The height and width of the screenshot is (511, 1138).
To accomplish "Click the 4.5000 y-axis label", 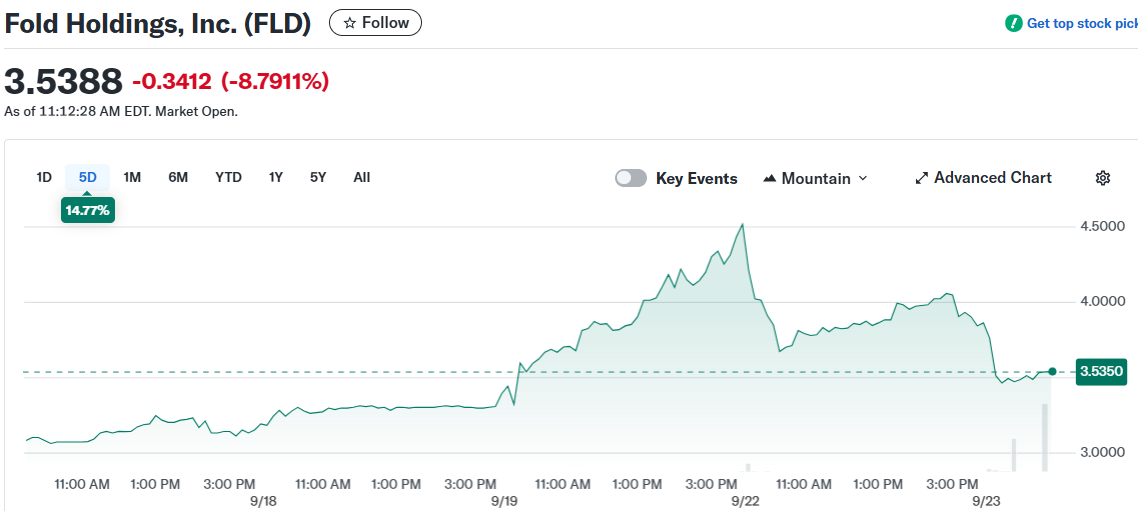I will click(1100, 226).
